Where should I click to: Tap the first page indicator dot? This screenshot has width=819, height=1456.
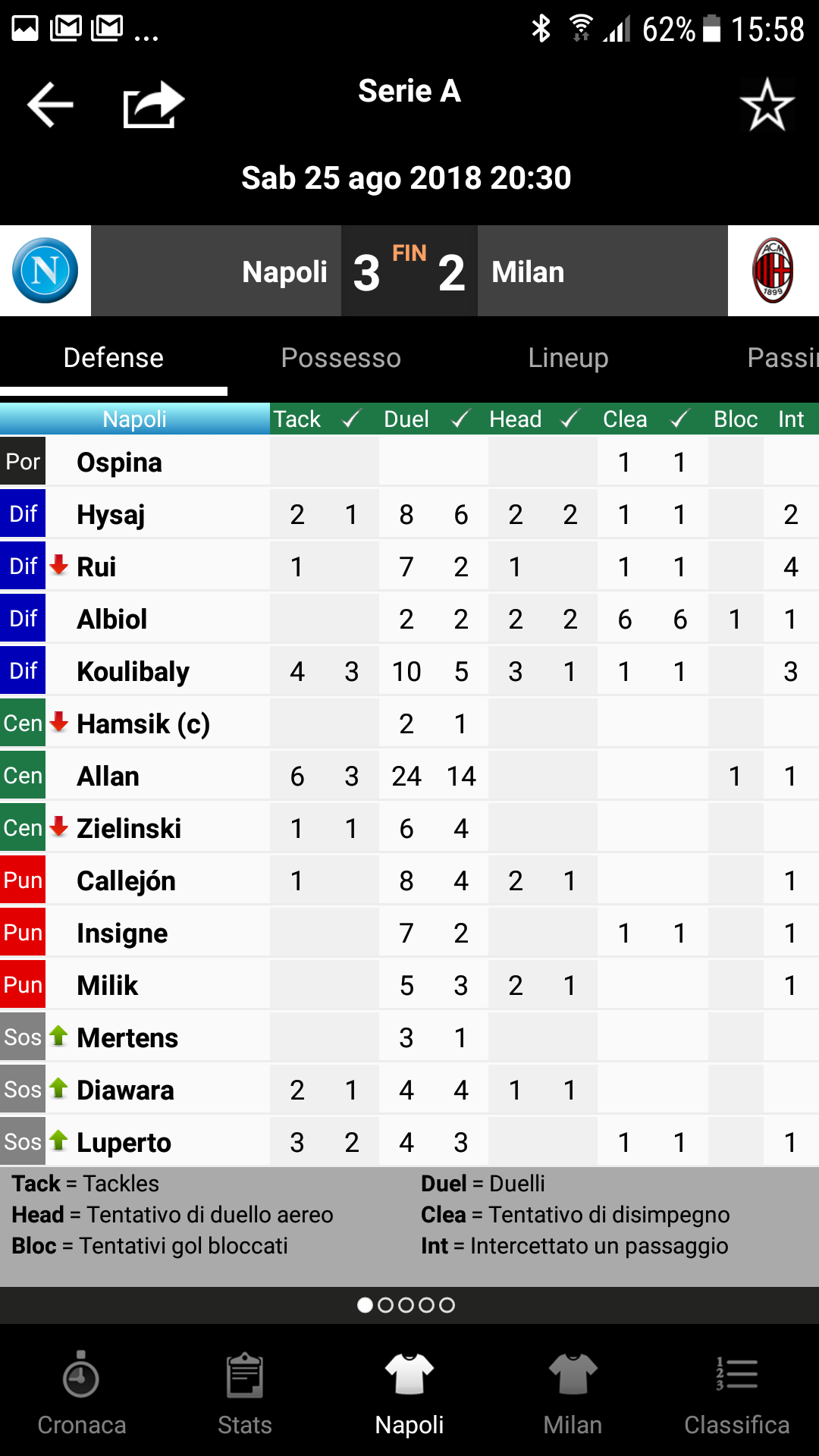pyautogui.click(x=365, y=1305)
